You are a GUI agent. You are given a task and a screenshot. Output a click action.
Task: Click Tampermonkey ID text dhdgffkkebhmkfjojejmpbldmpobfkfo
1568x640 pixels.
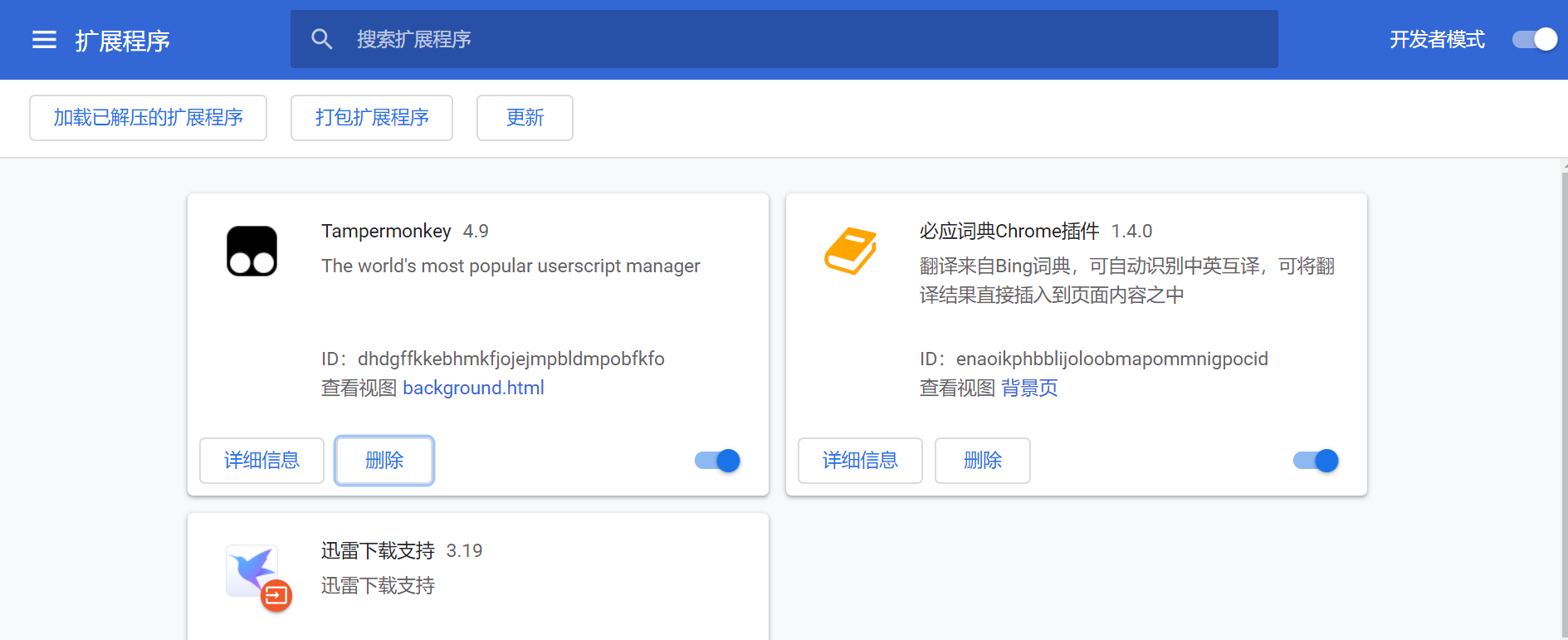pos(511,359)
